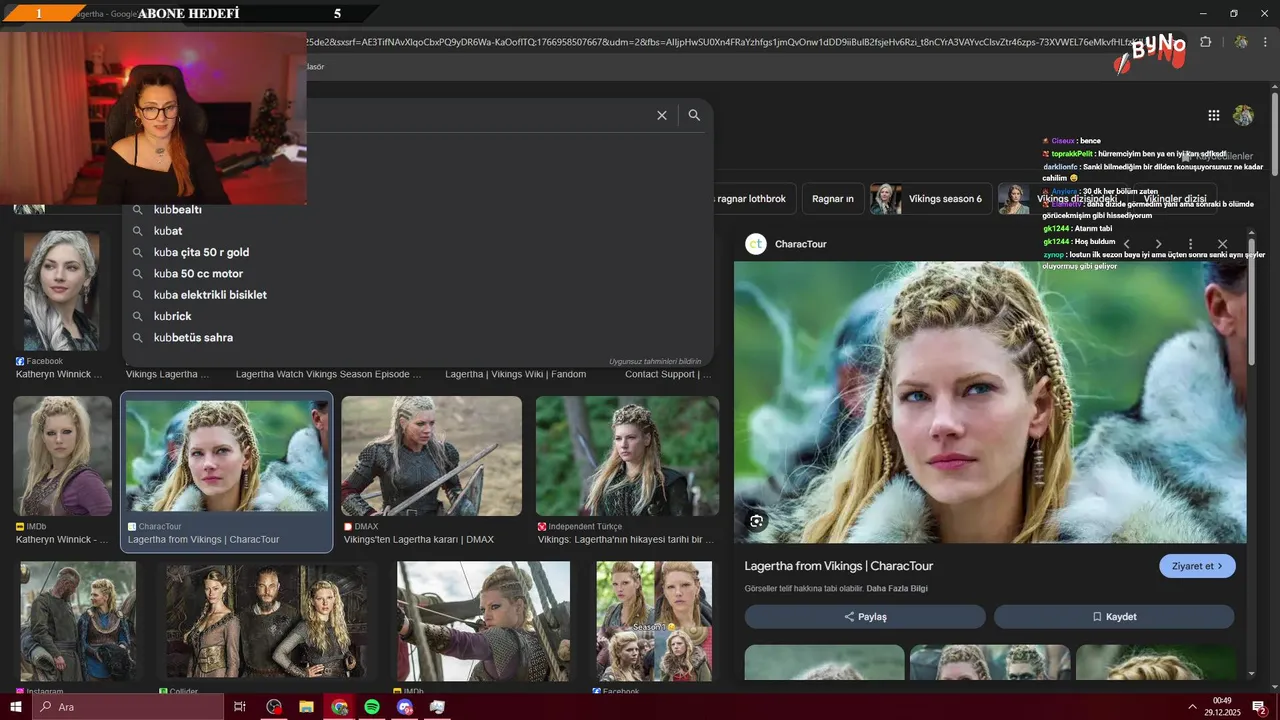The image size is (1280, 720).
Task: Clear the Google search box text
Action: 661,115
